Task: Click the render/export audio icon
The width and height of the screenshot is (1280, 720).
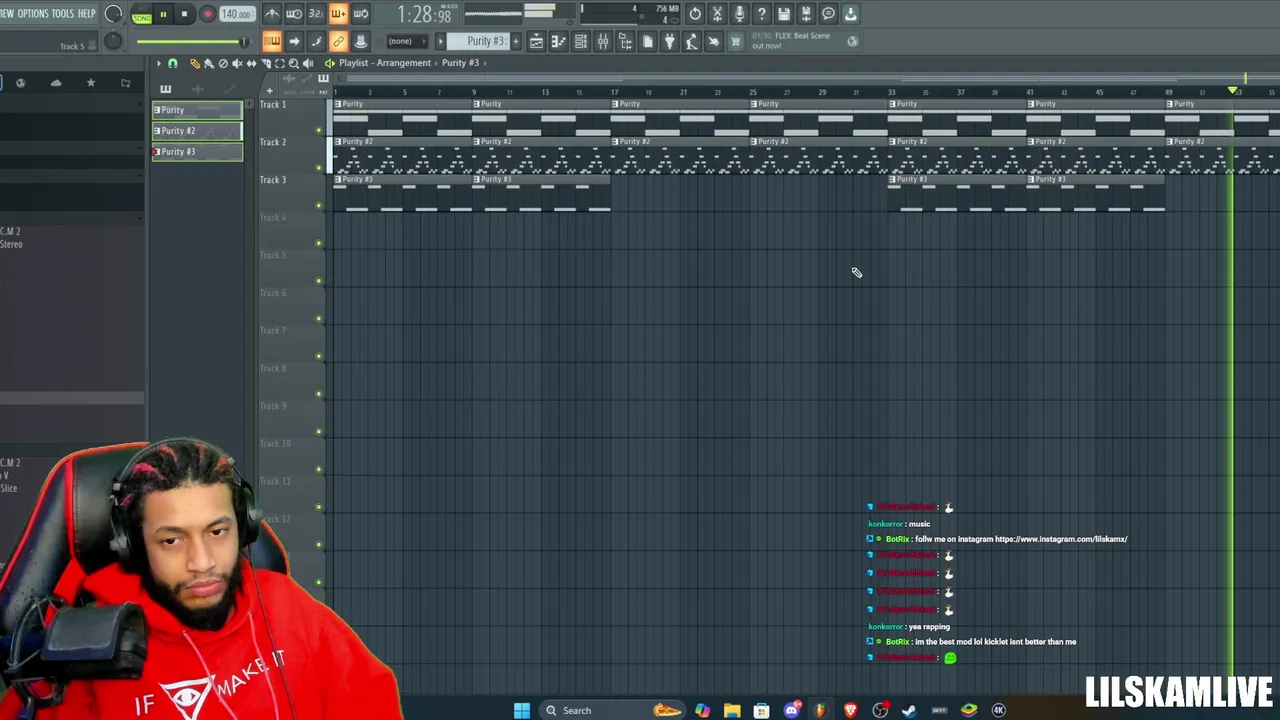Action: tap(806, 14)
